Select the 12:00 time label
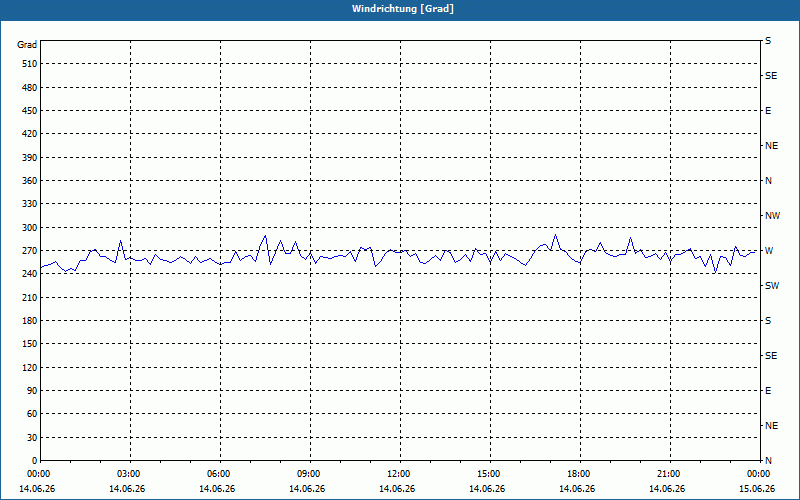 (x=398, y=474)
